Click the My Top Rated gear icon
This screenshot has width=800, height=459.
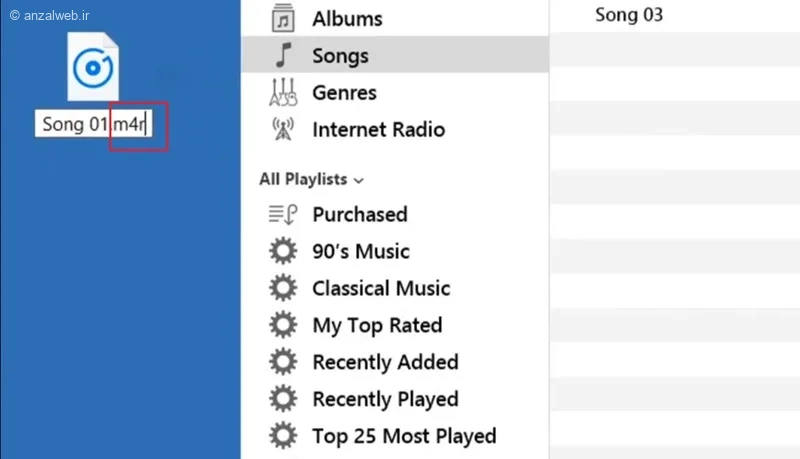click(x=283, y=325)
